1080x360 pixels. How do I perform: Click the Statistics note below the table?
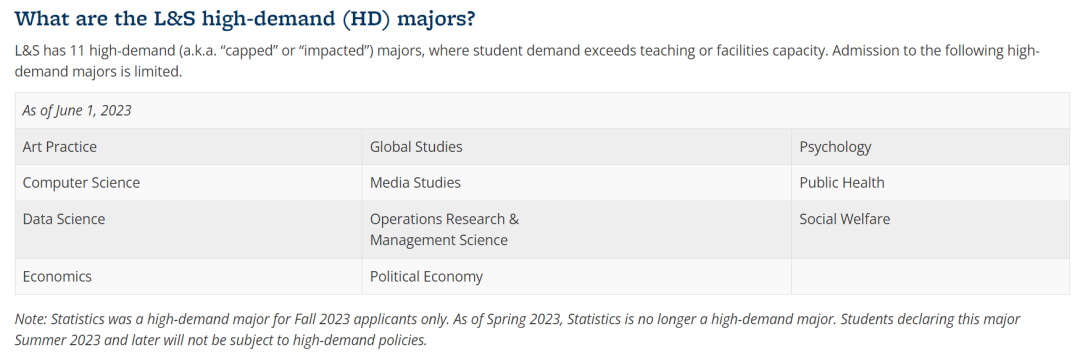[517, 330]
